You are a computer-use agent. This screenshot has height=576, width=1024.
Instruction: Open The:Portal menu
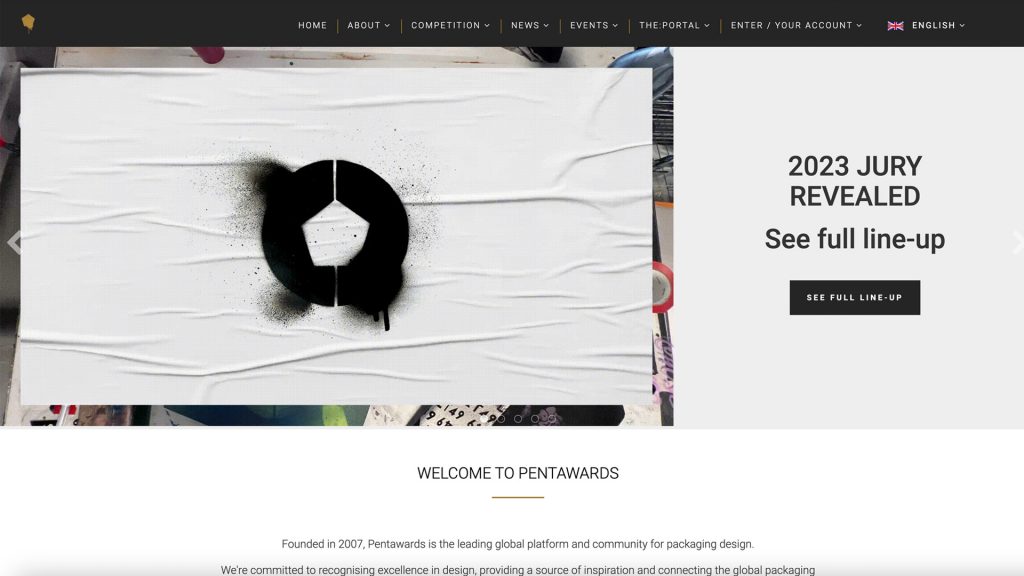tap(674, 25)
